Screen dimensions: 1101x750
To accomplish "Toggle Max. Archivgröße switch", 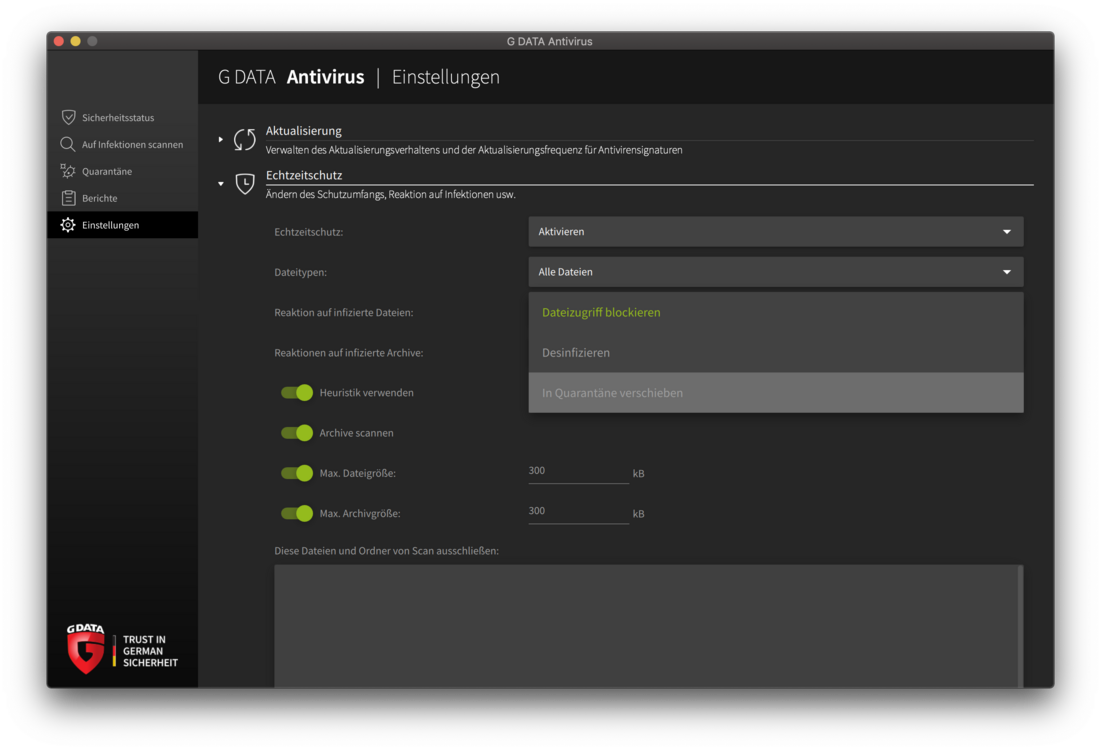I will (x=297, y=513).
